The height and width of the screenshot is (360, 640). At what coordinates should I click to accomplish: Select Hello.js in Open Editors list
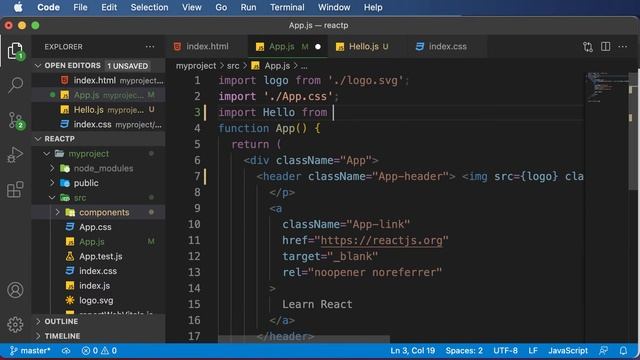98,110
